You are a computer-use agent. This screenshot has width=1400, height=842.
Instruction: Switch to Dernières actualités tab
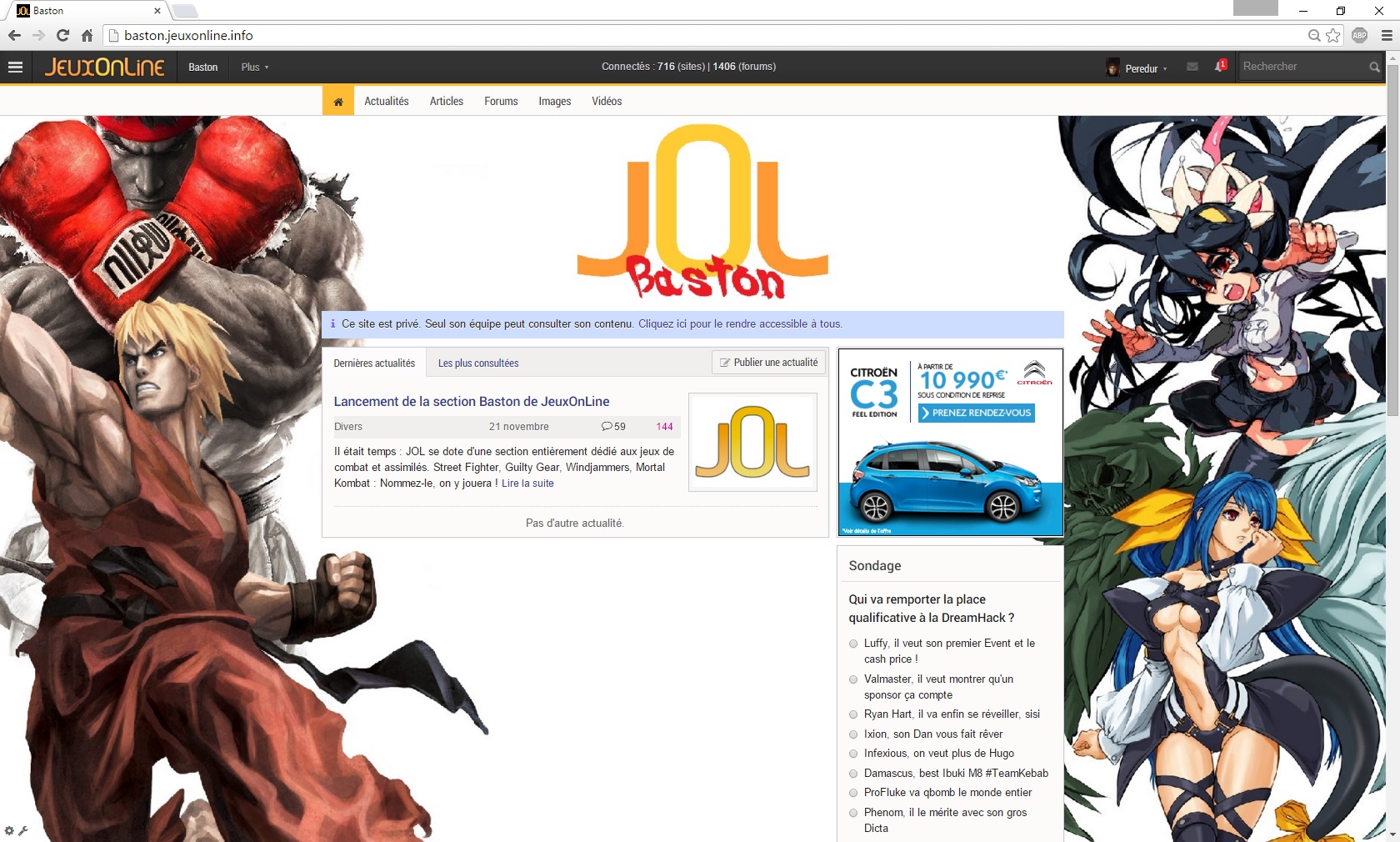pos(374,363)
